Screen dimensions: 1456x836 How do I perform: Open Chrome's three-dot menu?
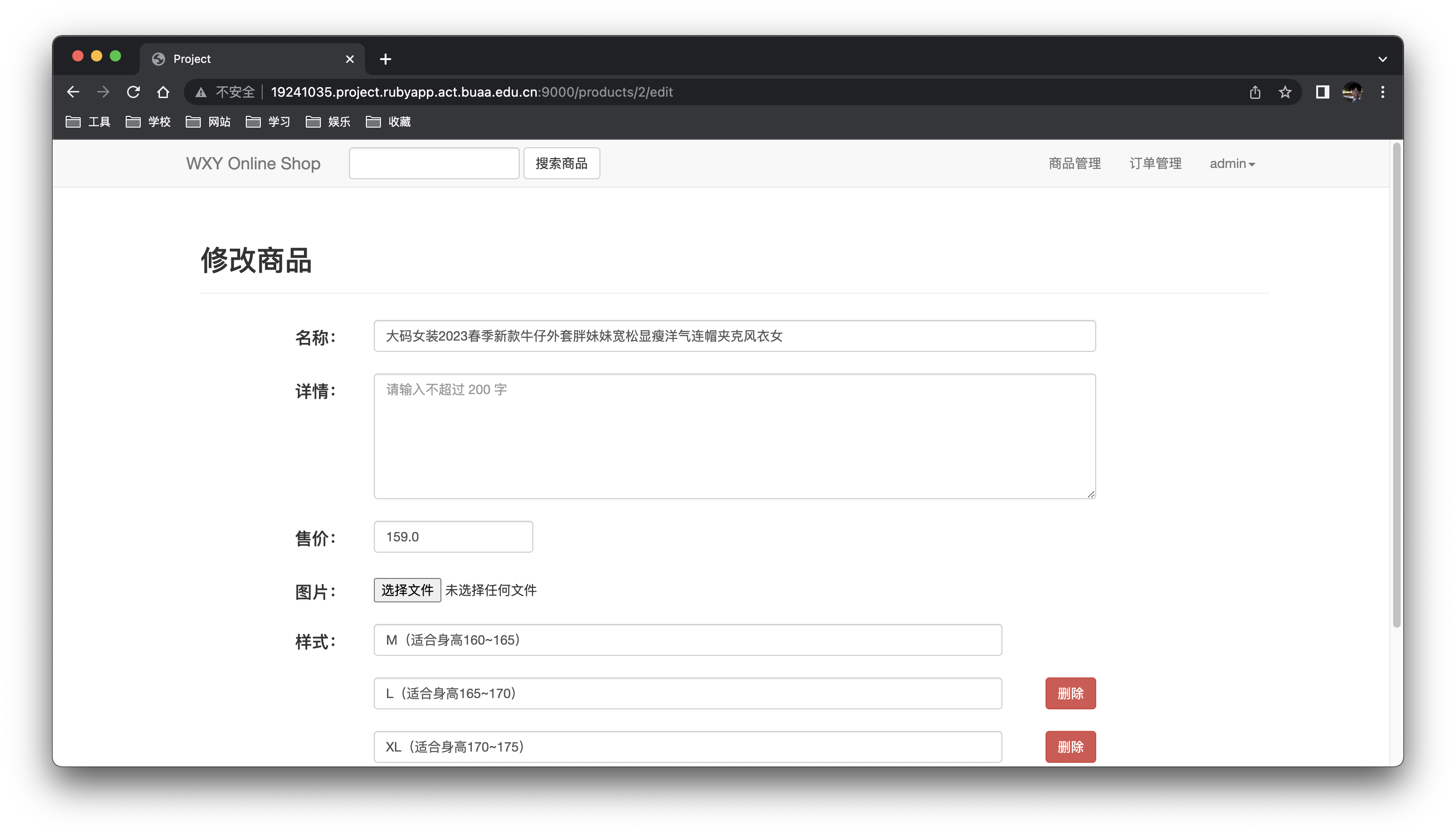(1382, 92)
